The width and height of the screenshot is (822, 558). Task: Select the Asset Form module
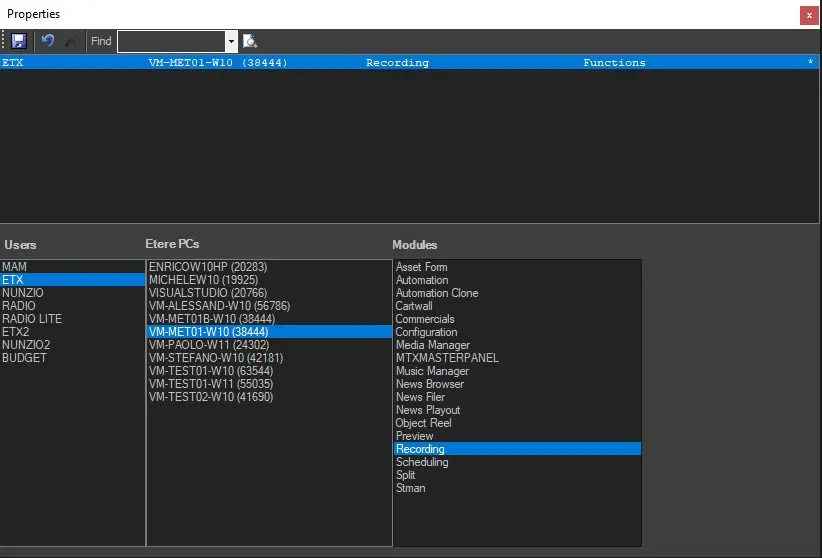(421, 267)
